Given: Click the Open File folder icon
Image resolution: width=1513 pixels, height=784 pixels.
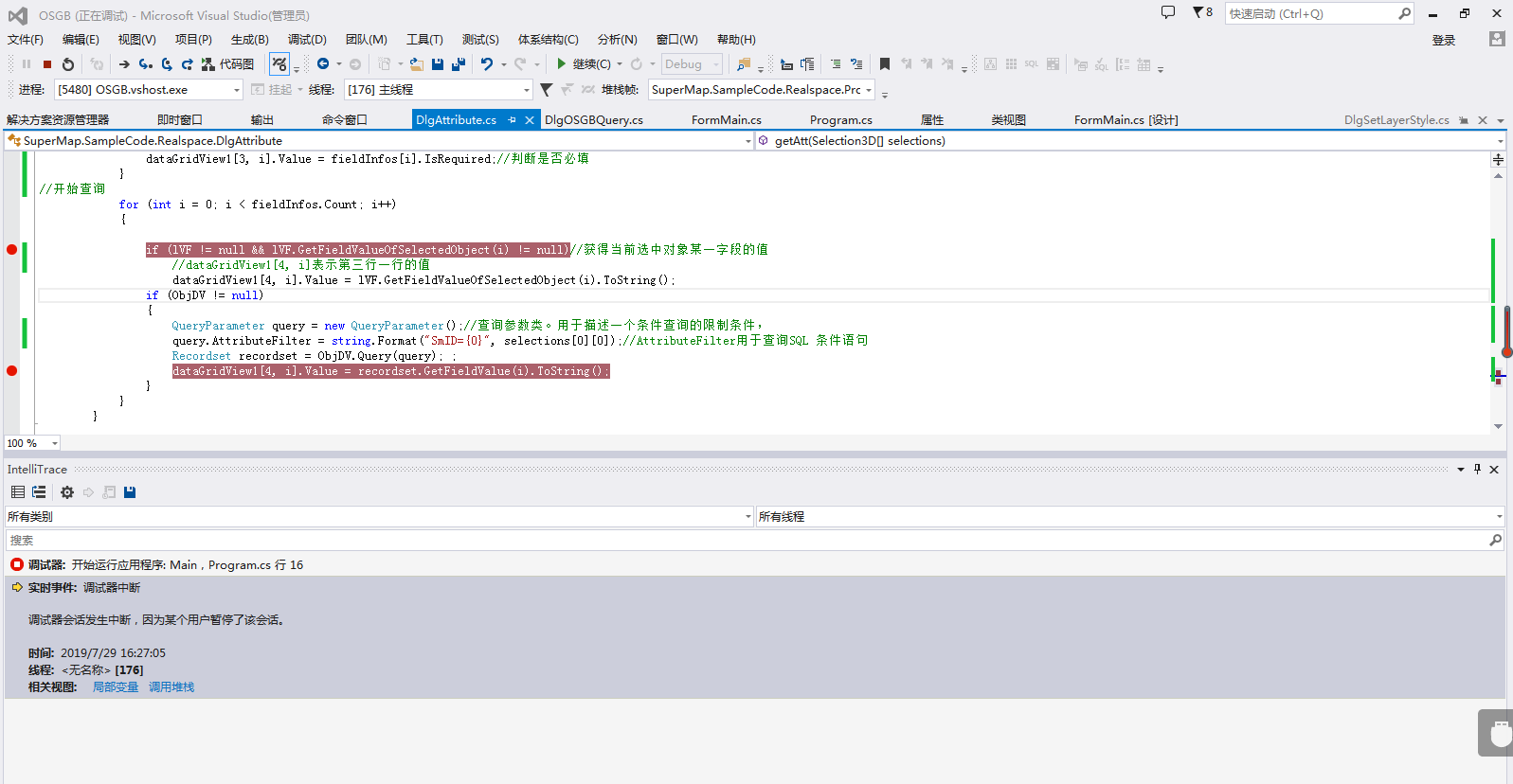Looking at the screenshot, I should click(x=417, y=64).
